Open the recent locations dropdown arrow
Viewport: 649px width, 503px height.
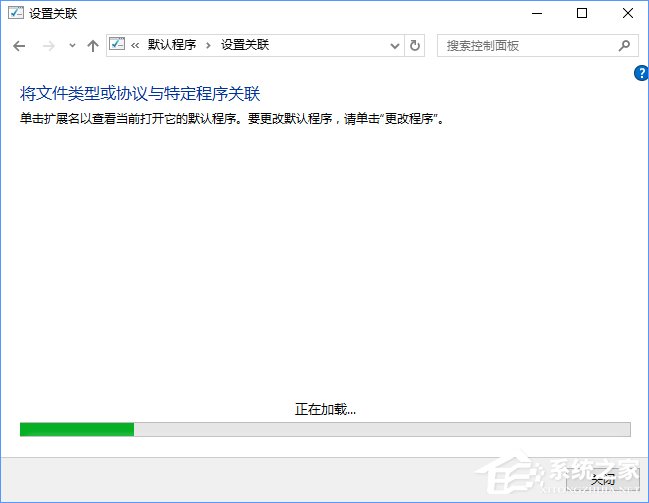tap(72, 46)
